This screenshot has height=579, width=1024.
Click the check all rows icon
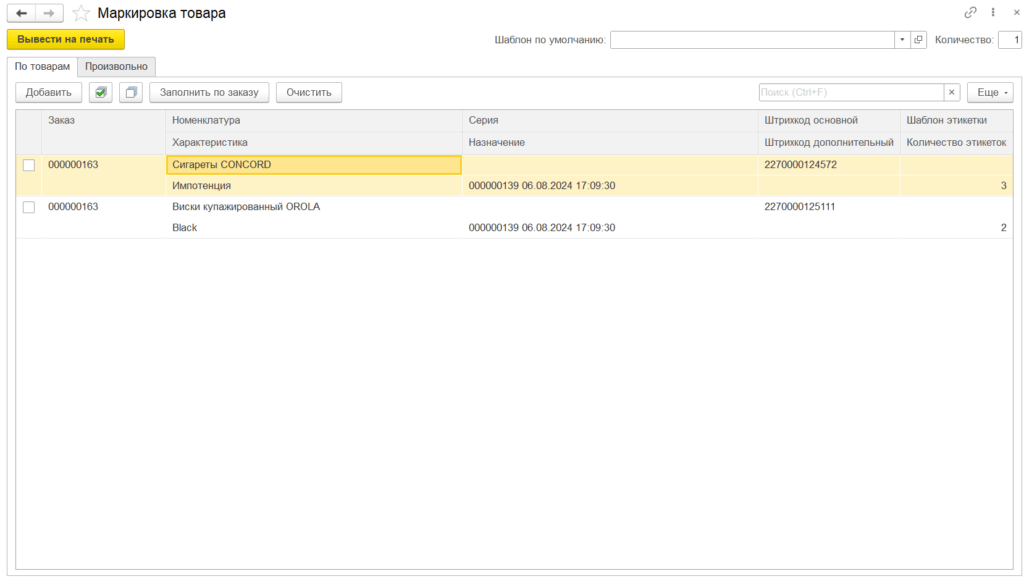point(100,92)
